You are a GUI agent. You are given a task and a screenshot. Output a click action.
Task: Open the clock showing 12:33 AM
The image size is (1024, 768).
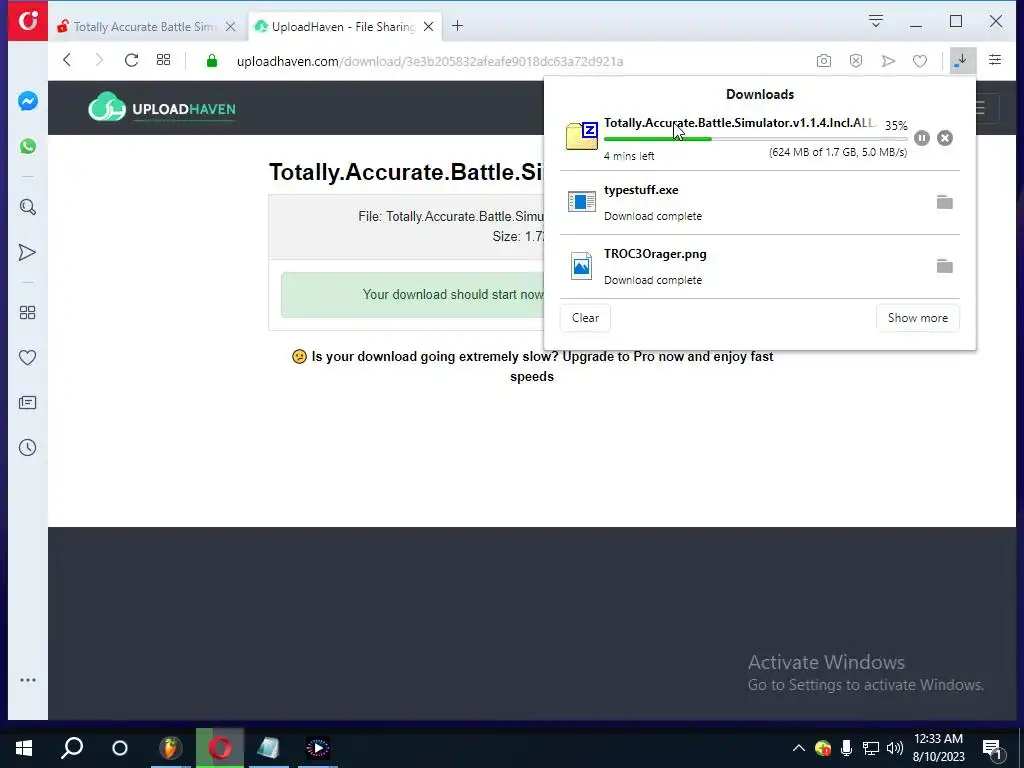coord(938,748)
